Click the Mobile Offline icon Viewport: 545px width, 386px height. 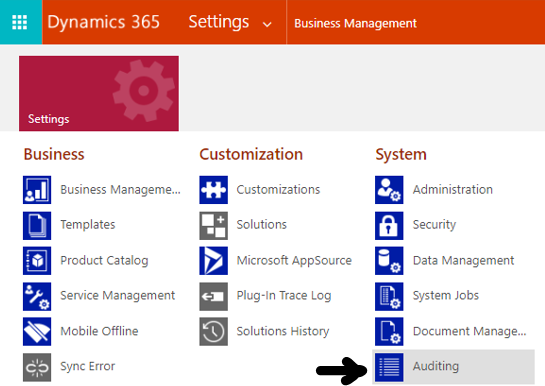pyautogui.click(x=37, y=331)
